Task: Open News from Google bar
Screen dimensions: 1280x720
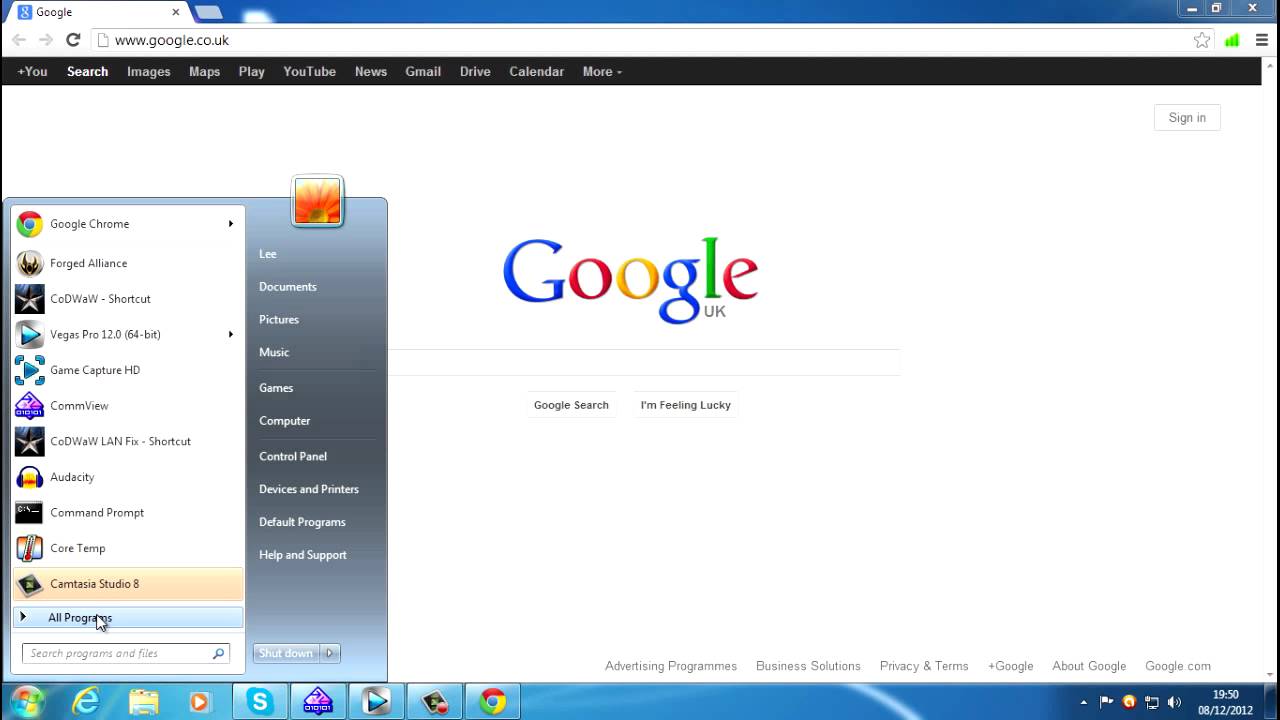Action: coord(370,72)
